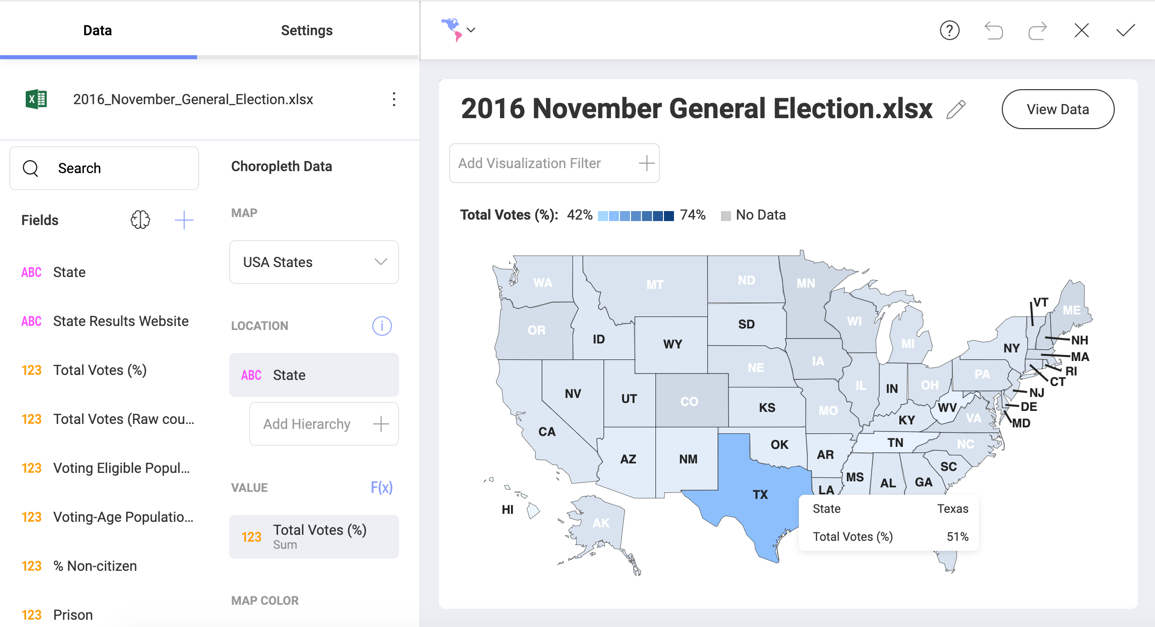Image resolution: width=1155 pixels, height=627 pixels.
Task: Open the brain insights icon beside Fields
Action: pos(140,220)
